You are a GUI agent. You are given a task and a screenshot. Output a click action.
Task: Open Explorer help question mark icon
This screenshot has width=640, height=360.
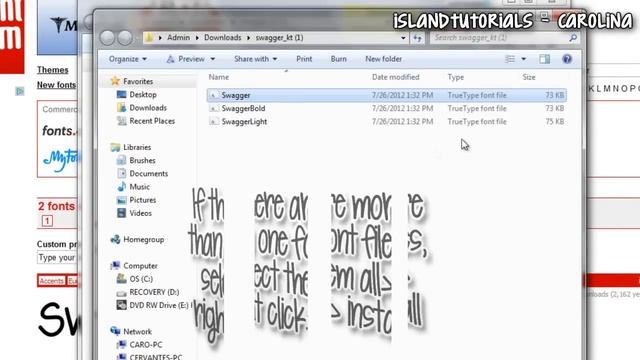567,59
